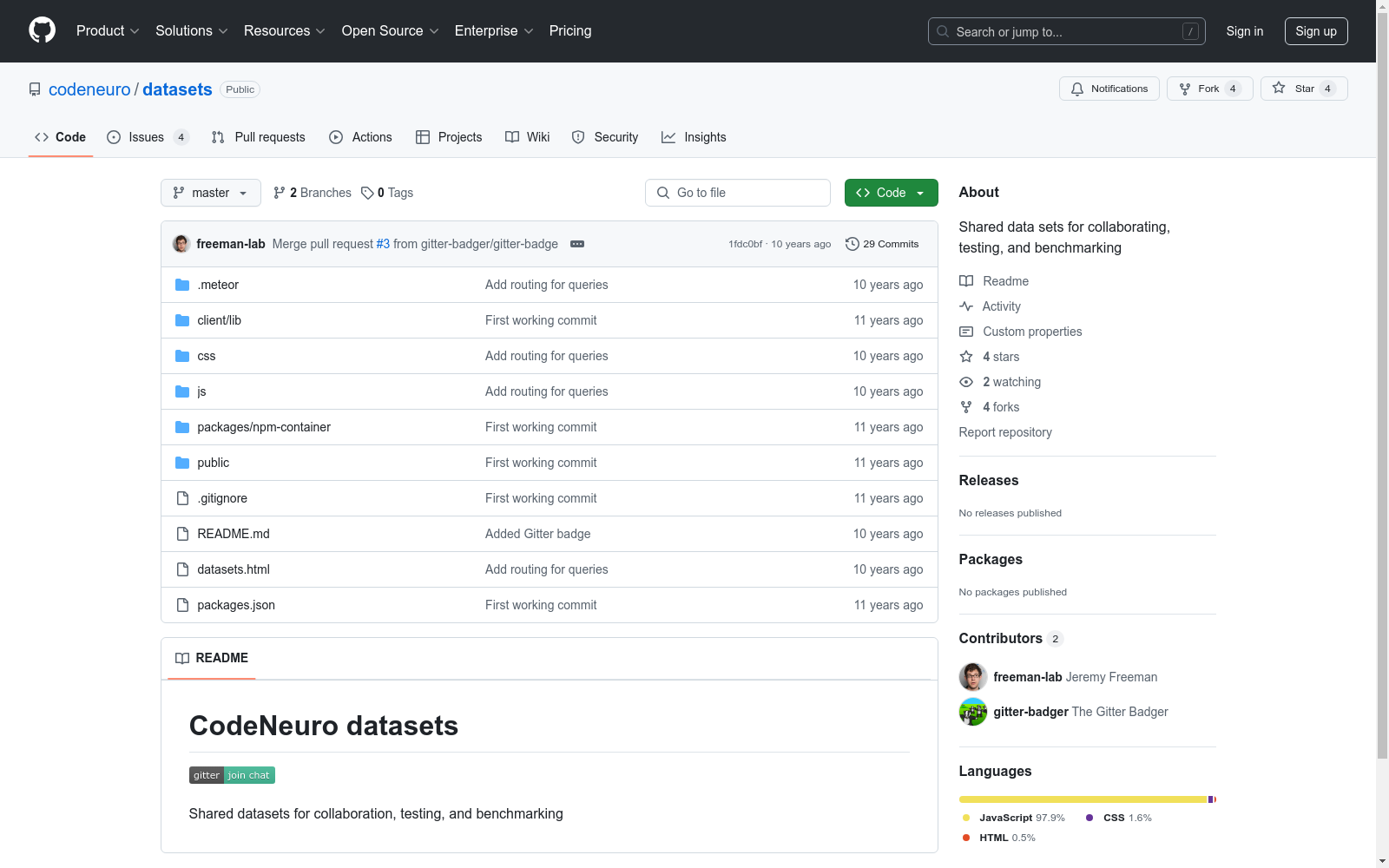The width and height of the screenshot is (1389, 868).
Task: Click gitter-badger contributor avatar
Action: pyautogui.click(x=973, y=712)
